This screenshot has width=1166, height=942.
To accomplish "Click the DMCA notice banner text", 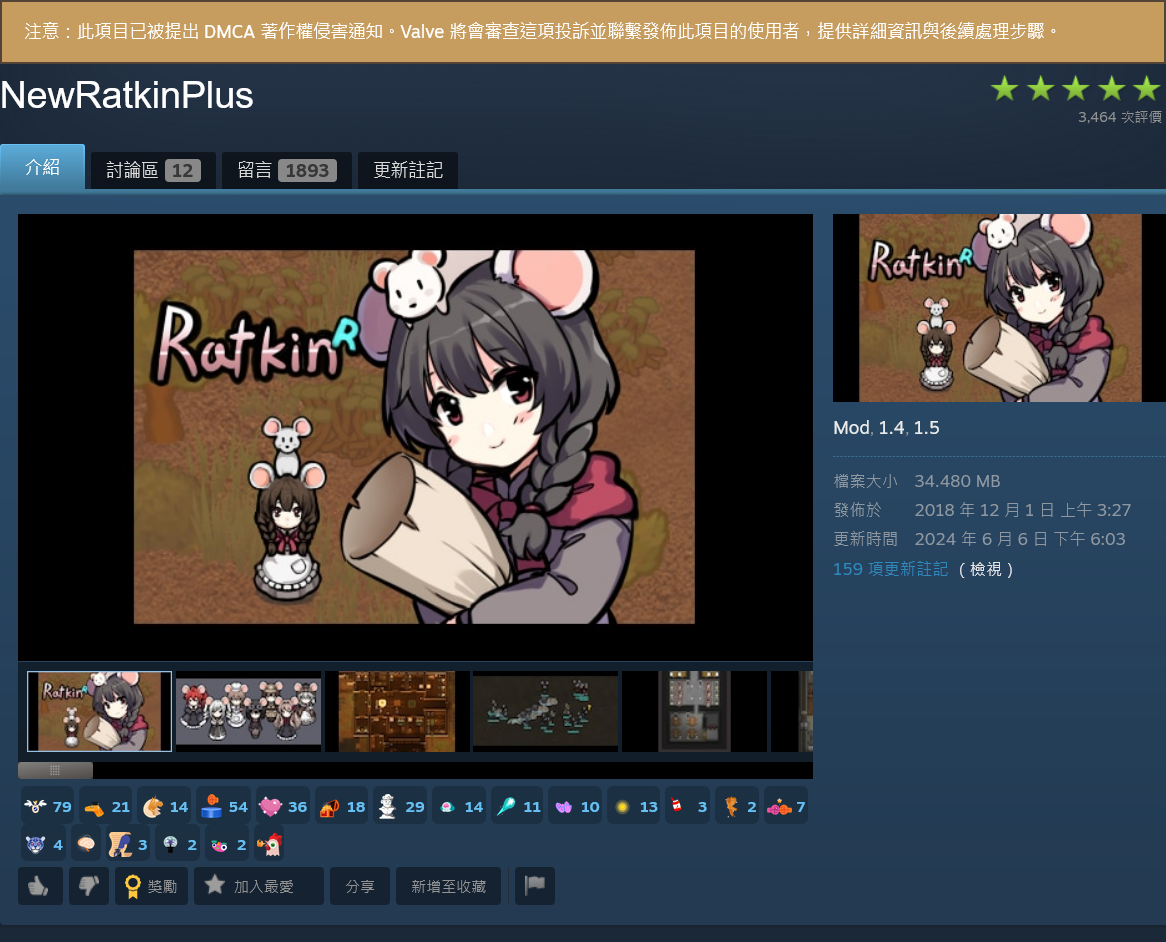I will 541,31.
